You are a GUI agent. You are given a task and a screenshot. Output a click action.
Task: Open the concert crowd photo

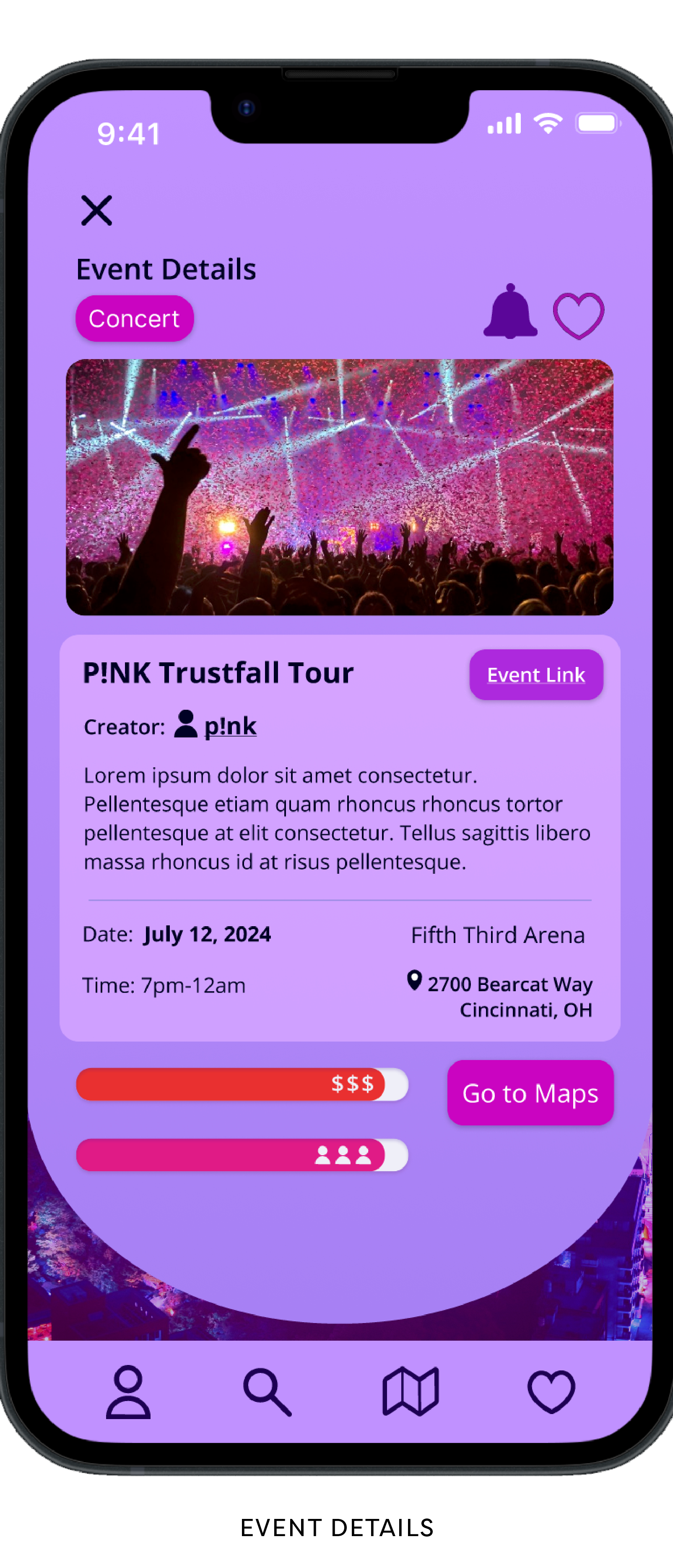pos(339,487)
